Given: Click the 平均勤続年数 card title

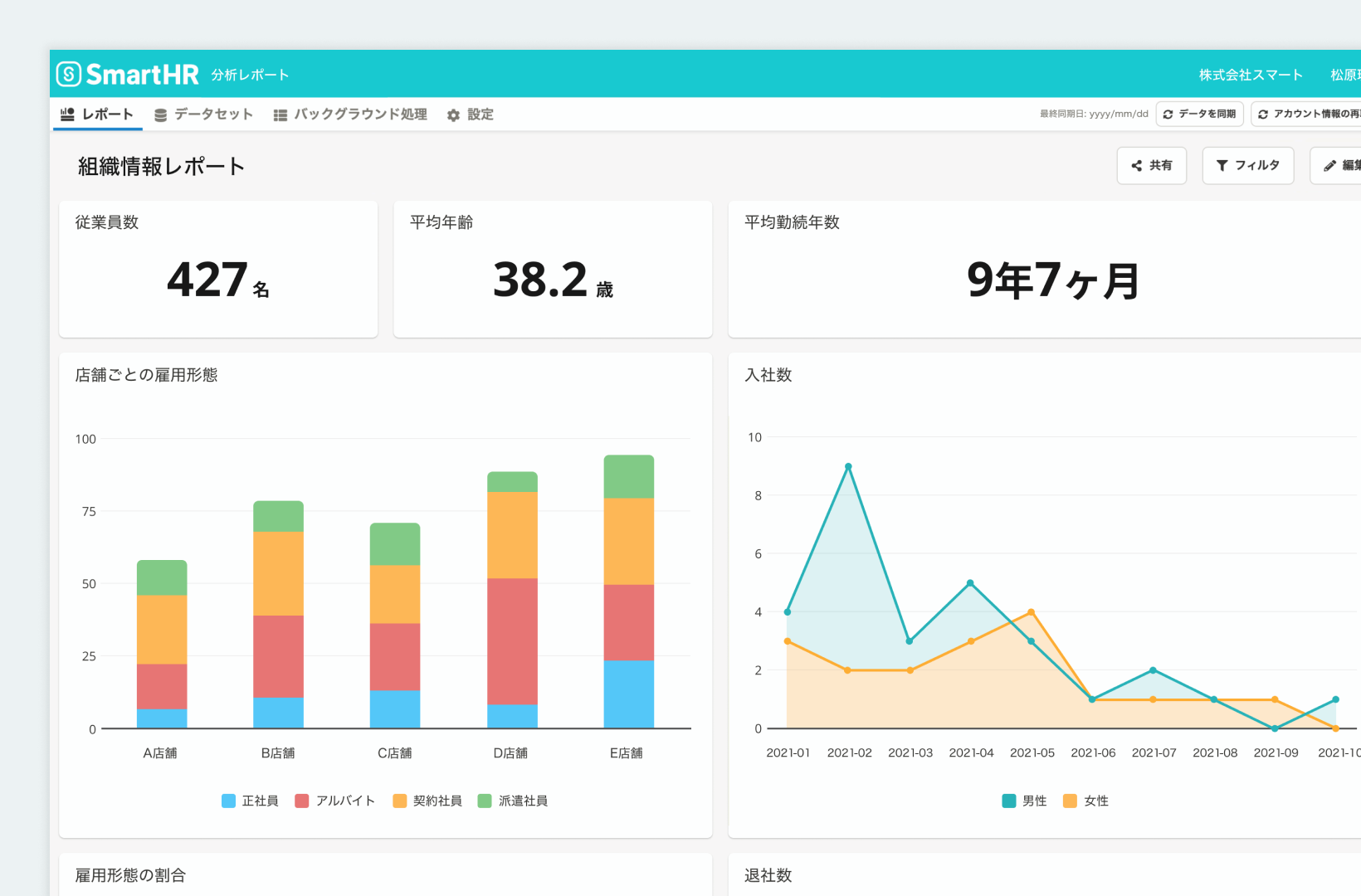Looking at the screenshot, I should (792, 222).
